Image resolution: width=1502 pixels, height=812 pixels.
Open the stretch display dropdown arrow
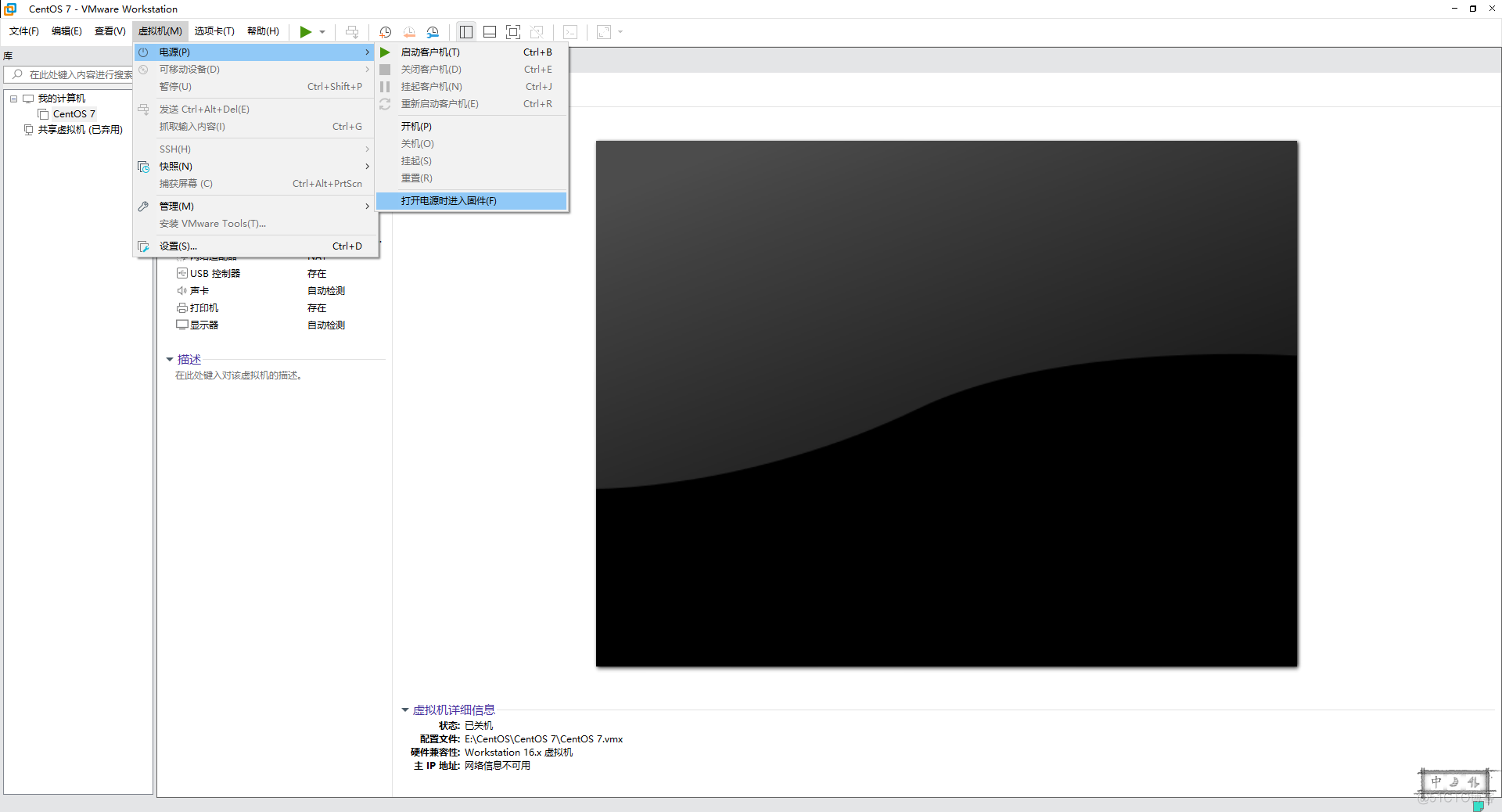(620, 32)
